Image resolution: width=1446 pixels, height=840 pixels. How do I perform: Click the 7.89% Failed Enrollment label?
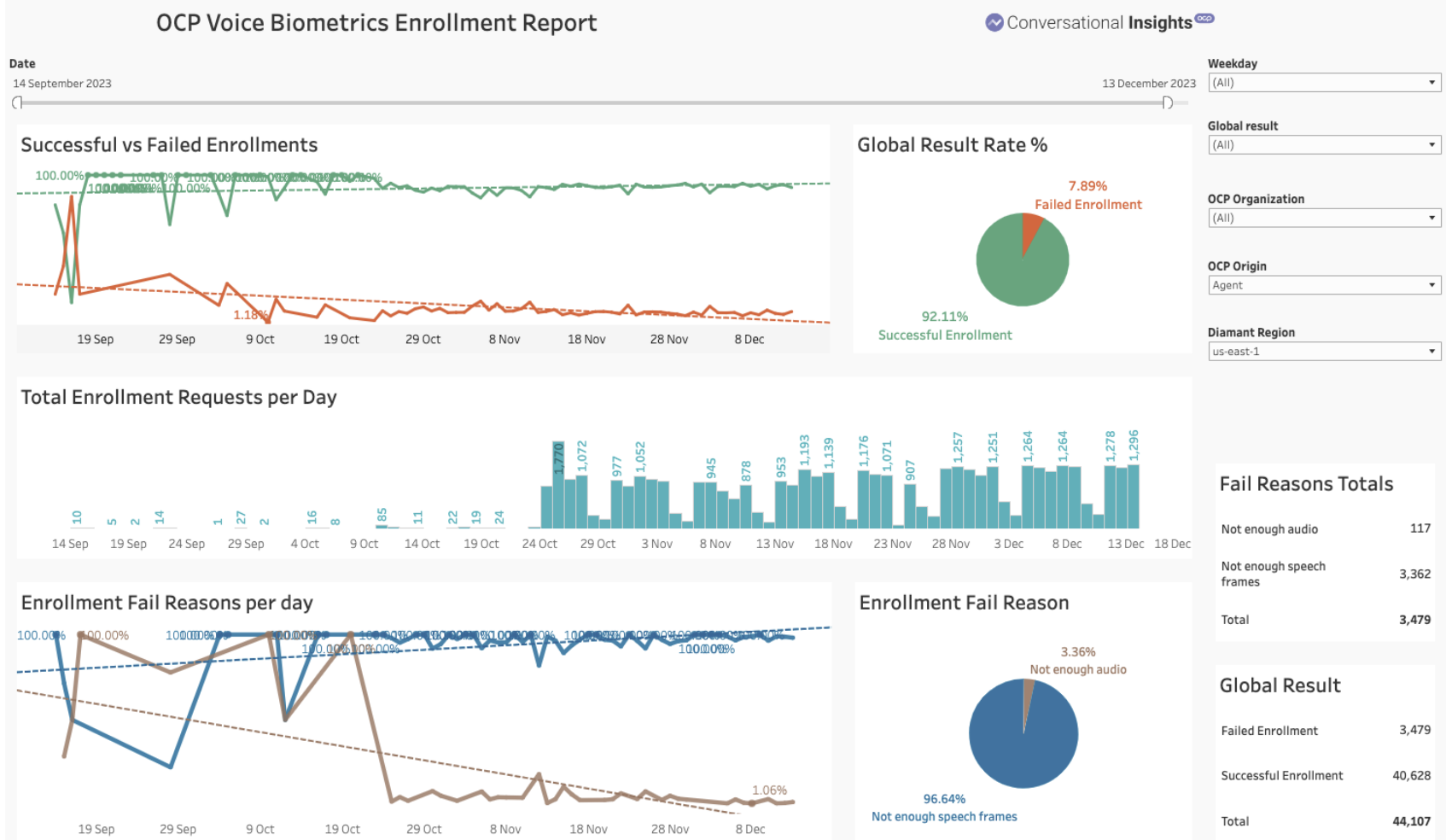coord(1087,195)
